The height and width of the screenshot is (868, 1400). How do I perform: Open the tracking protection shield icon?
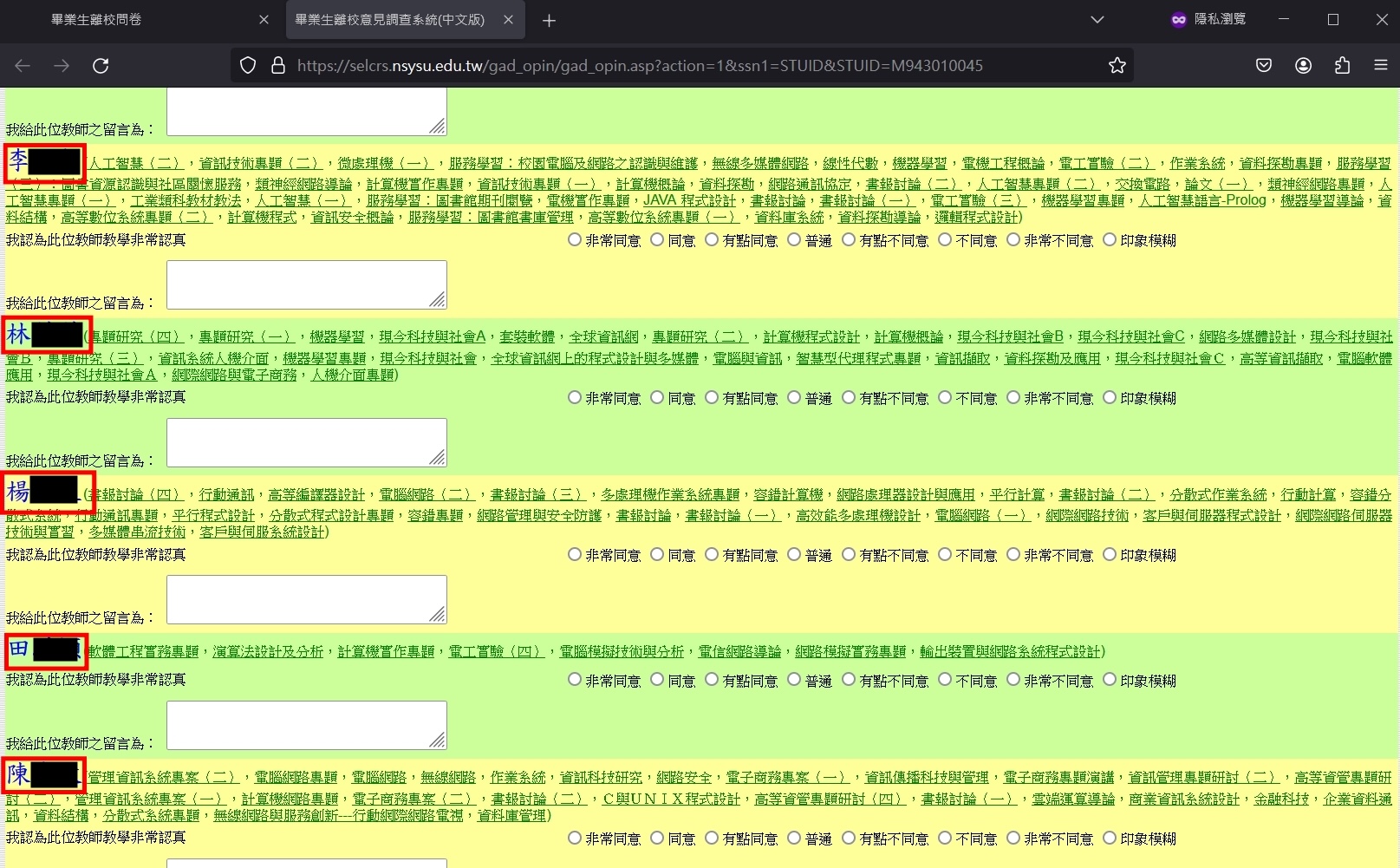248,66
